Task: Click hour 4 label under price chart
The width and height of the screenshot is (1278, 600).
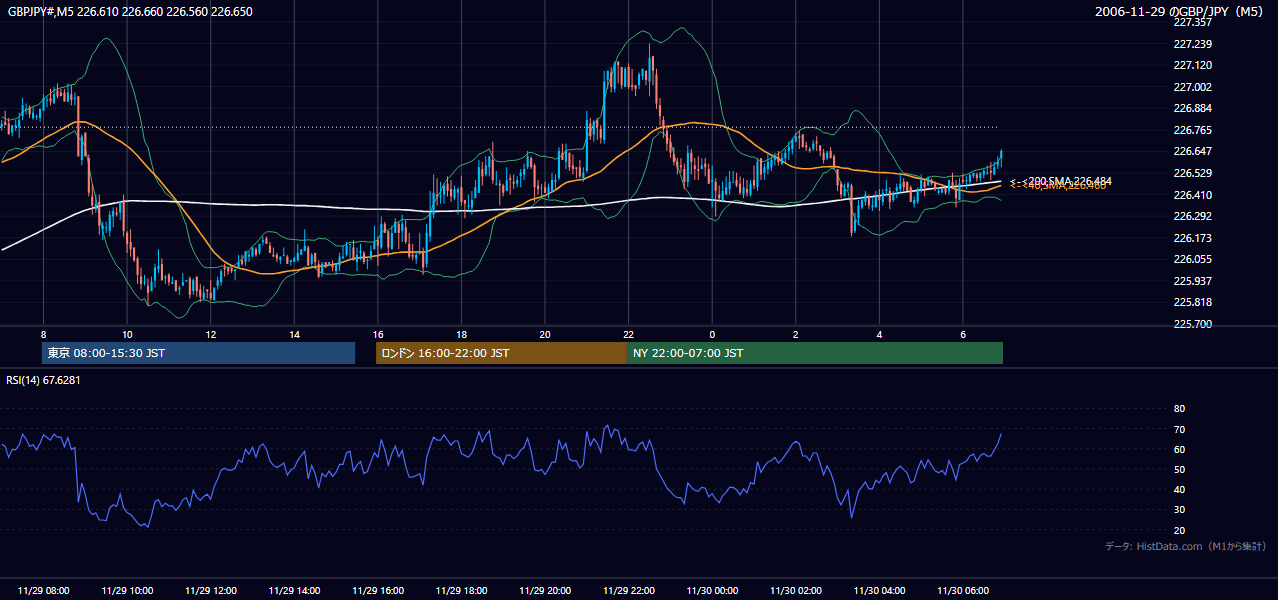Action: coord(880,333)
